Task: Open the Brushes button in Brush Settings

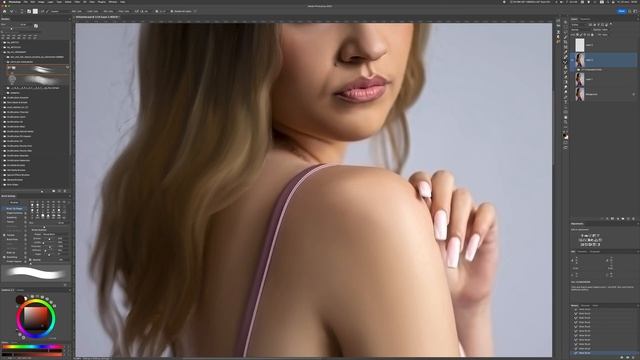Action: point(14,202)
